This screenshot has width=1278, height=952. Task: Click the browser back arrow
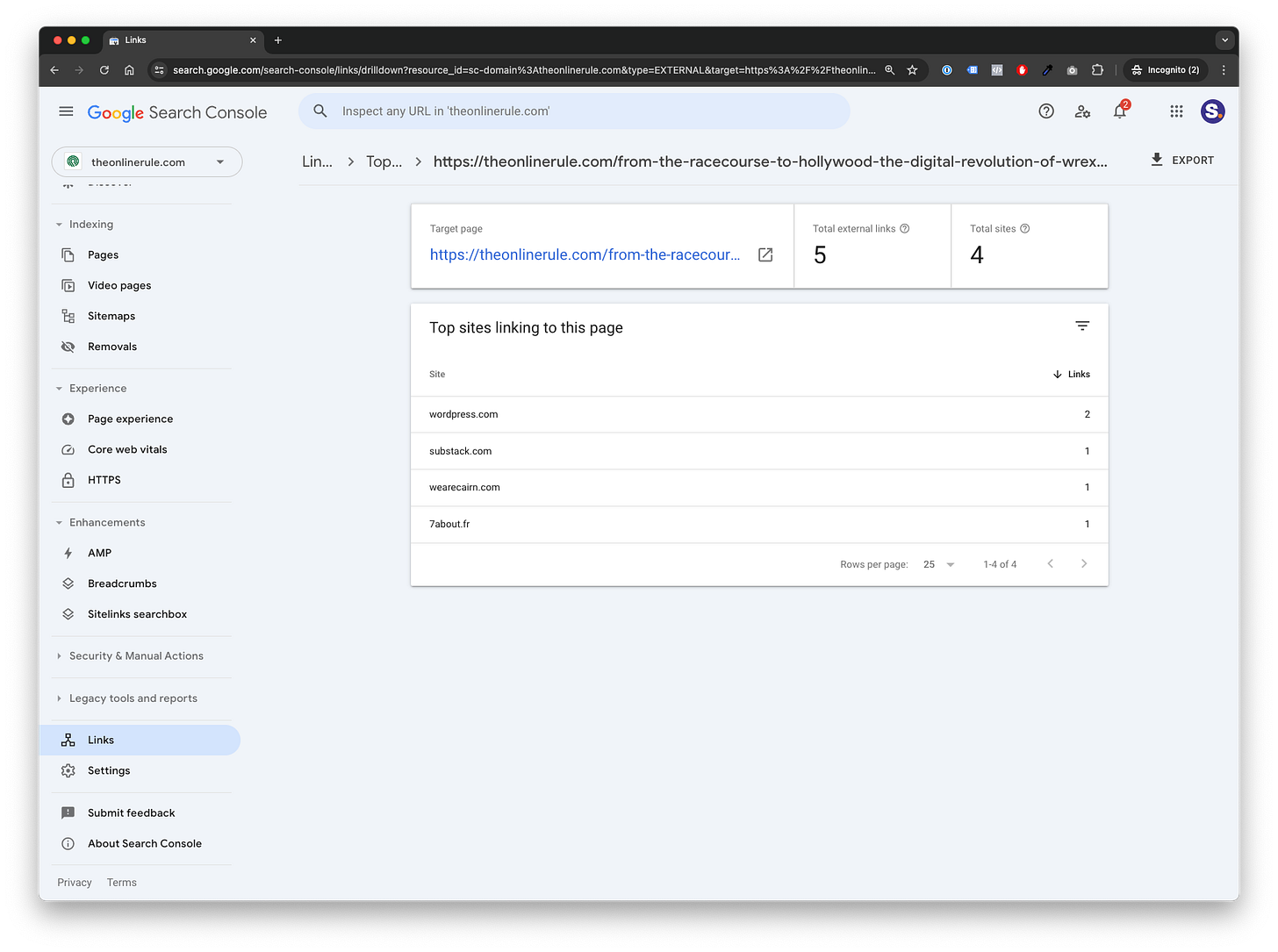pyautogui.click(x=54, y=70)
